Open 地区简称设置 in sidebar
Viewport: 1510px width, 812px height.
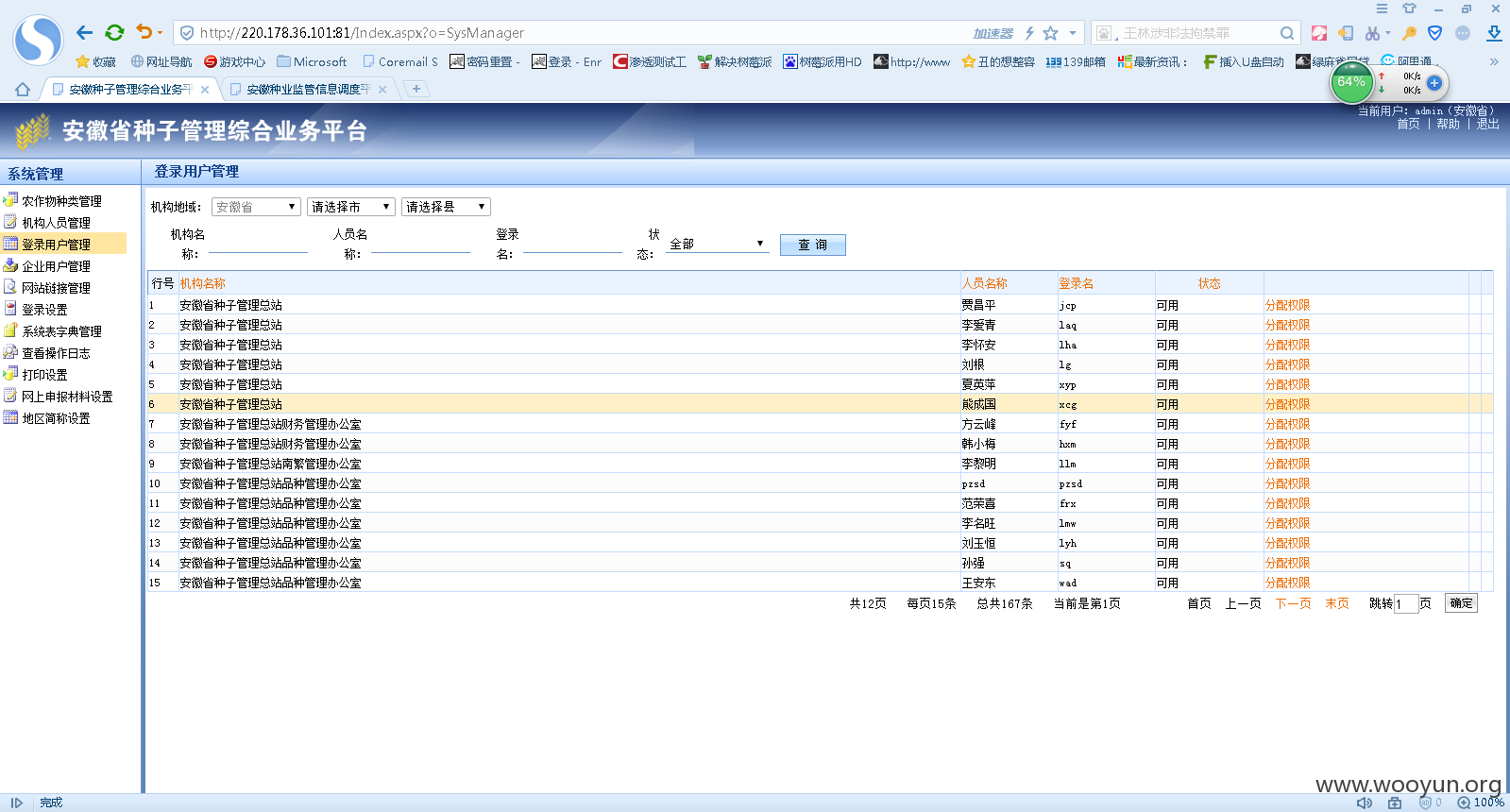pos(56,418)
